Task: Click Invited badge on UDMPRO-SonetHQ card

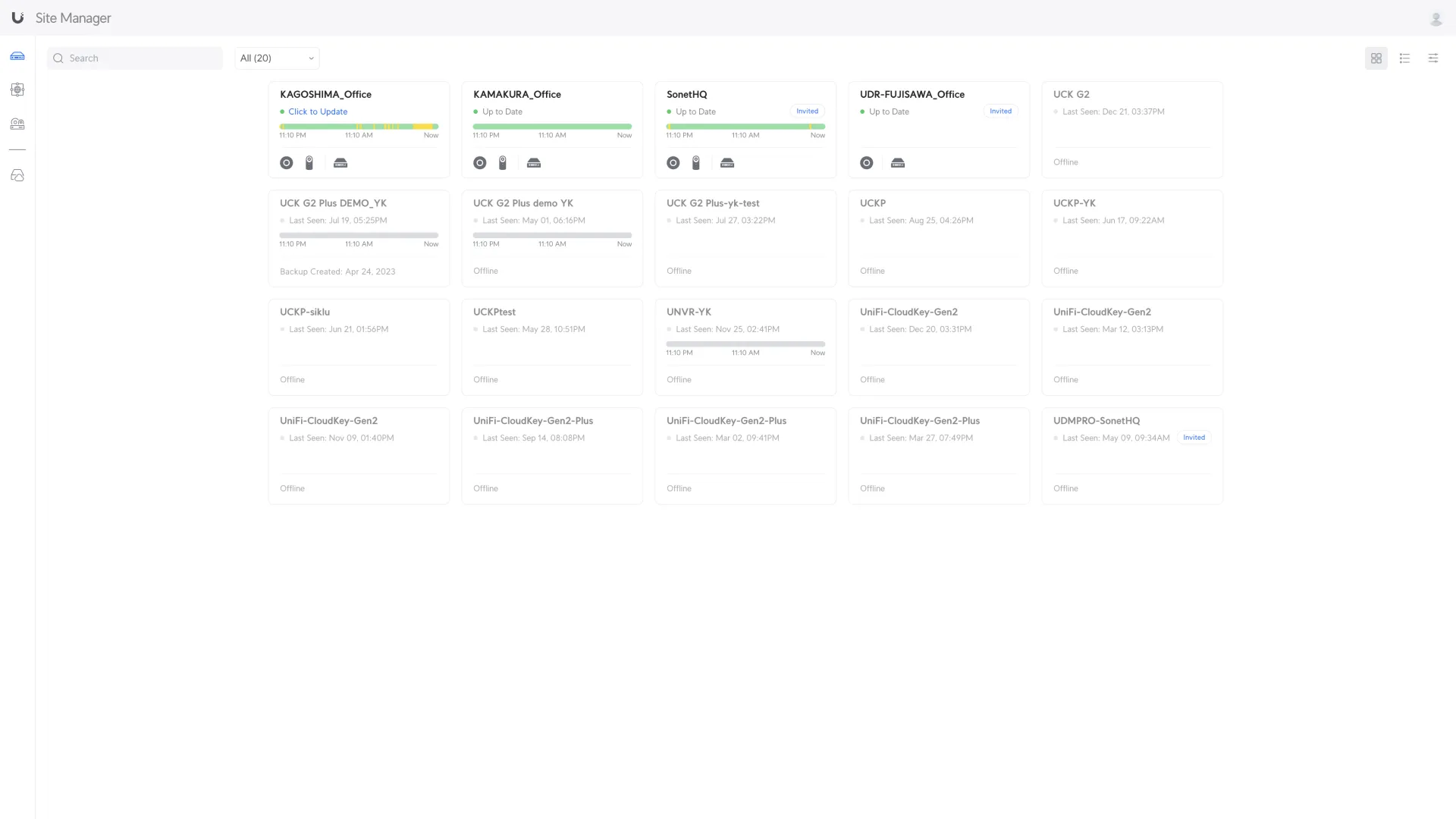Action: (1194, 438)
